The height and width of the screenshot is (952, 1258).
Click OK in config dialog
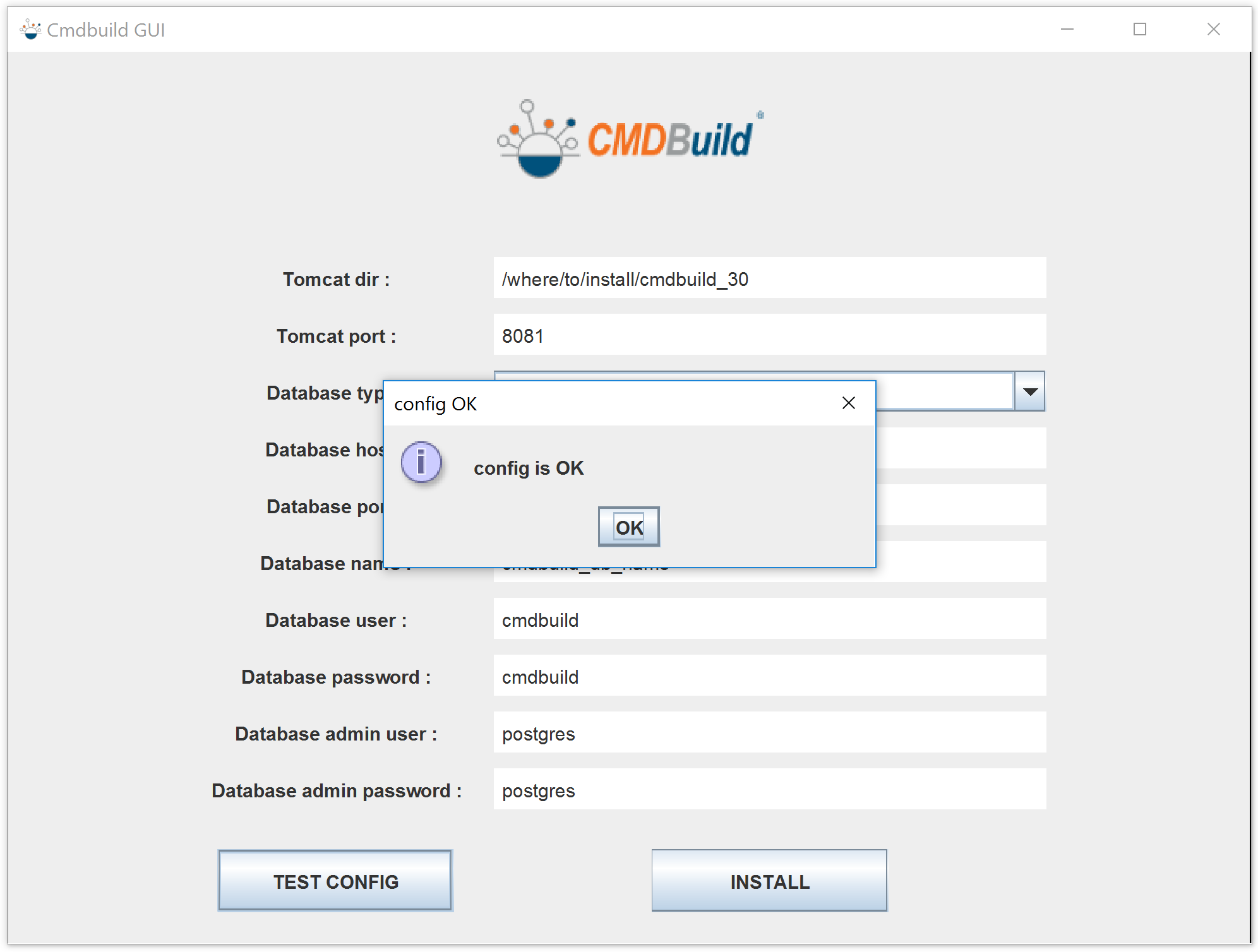tap(628, 527)
